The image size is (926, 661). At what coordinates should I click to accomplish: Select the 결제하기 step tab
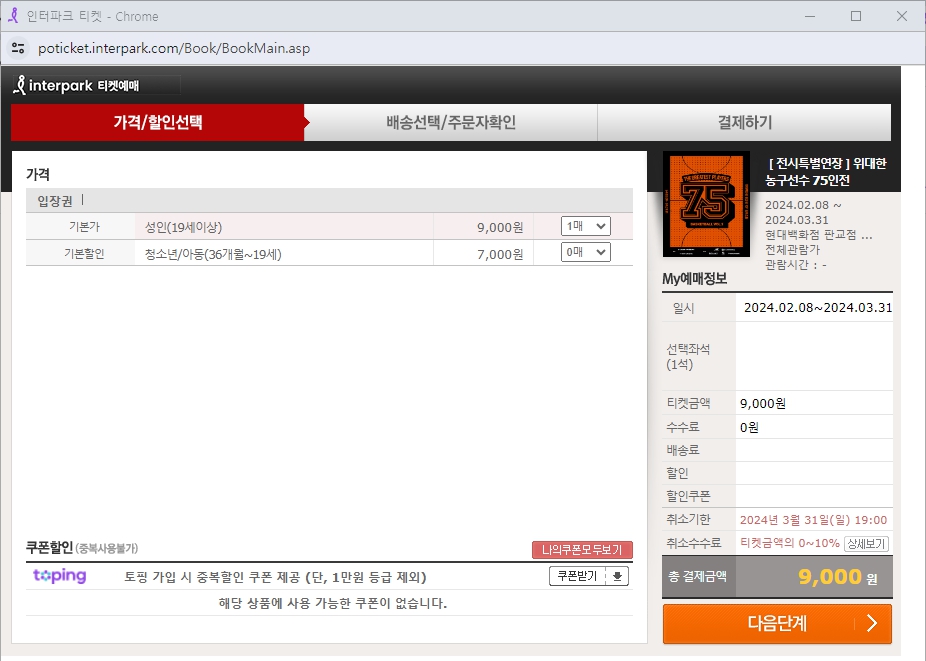[744, 122]
